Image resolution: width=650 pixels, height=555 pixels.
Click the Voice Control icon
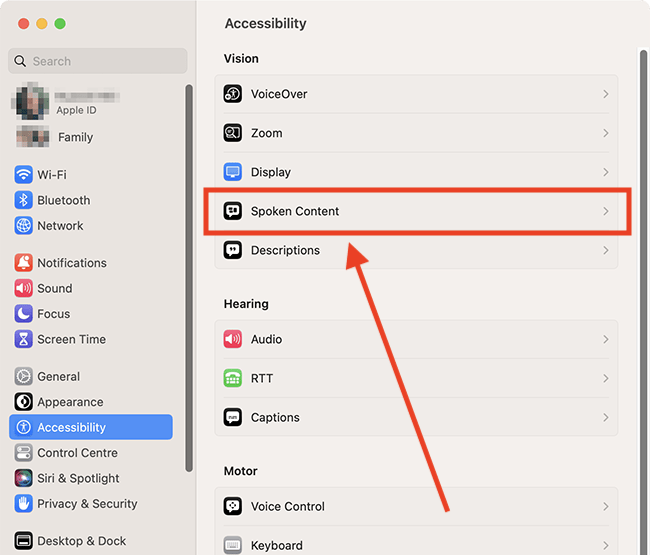click(233, 506)
